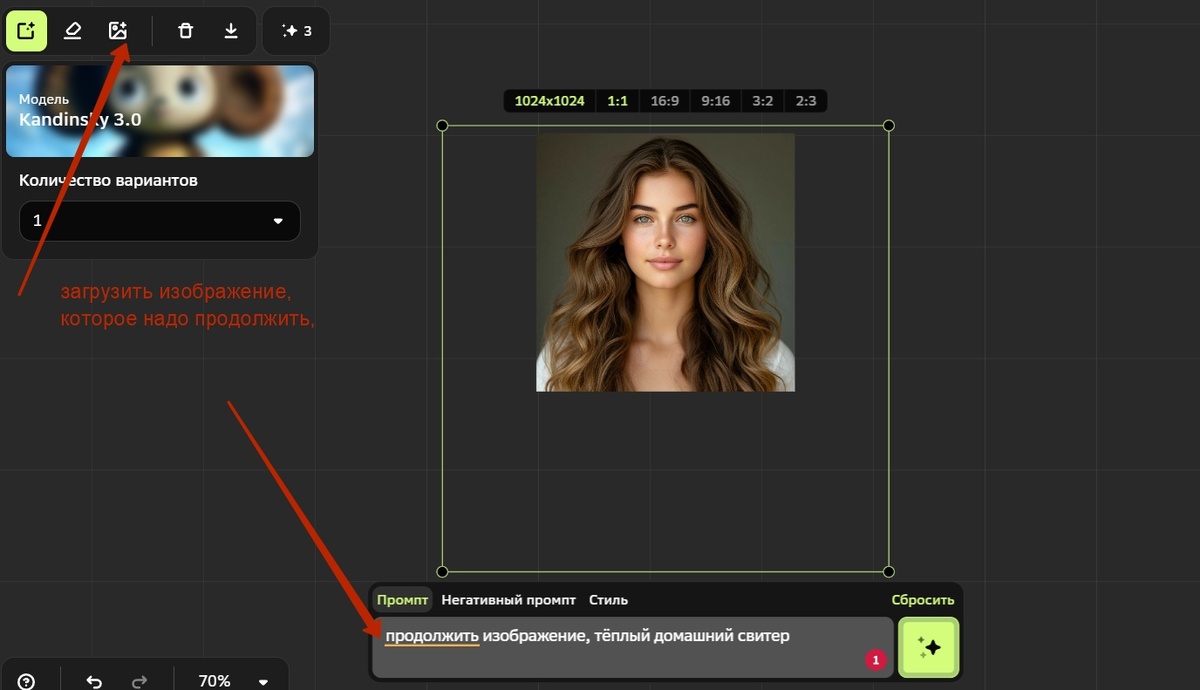Open the Kandinsky 3.0 model card
The width and height of the screenshot is (1200, 690).
click(x=160, y=111)
